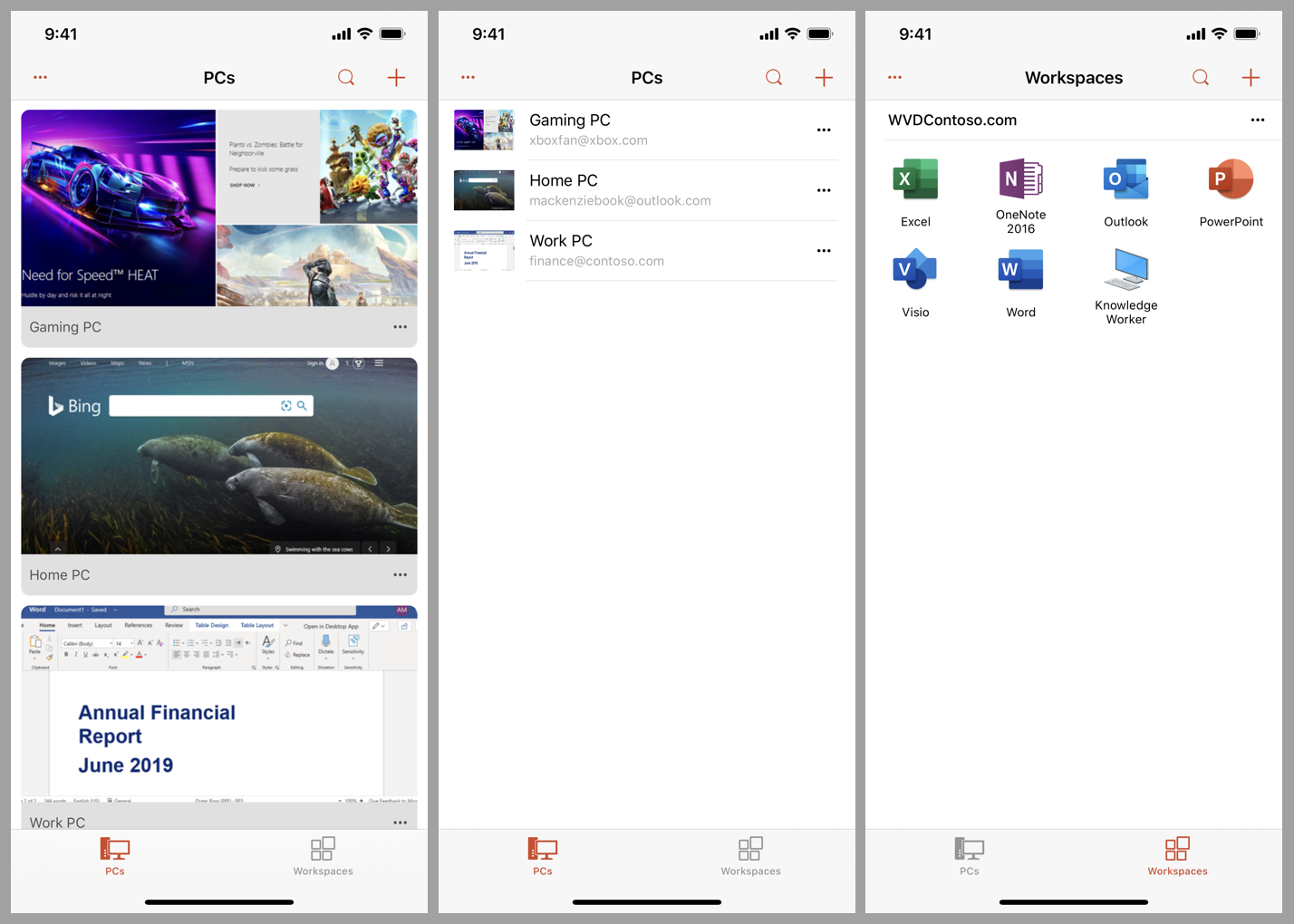Open WVDContoso.com workspace options ellipsis
Viewport: 1294px width, 924px height.
(x=1257, y=120)
